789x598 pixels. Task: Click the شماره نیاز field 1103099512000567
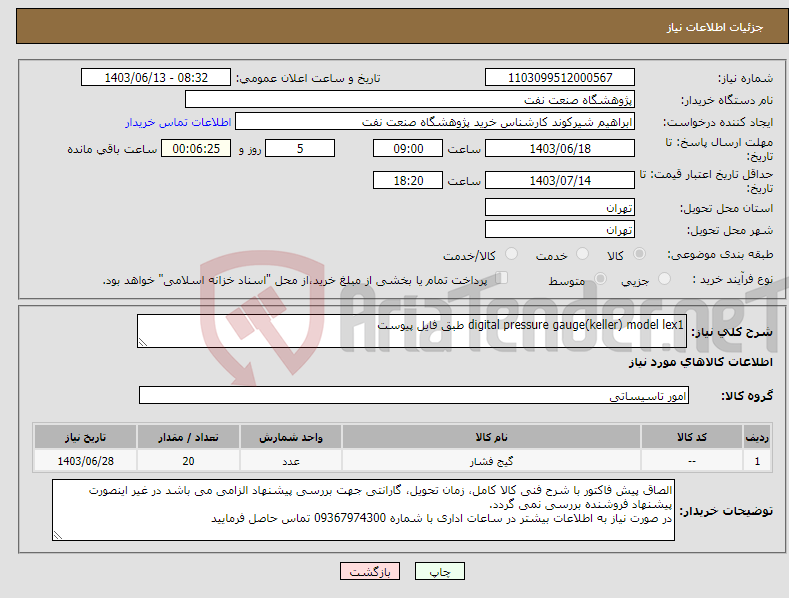(560, 78)
